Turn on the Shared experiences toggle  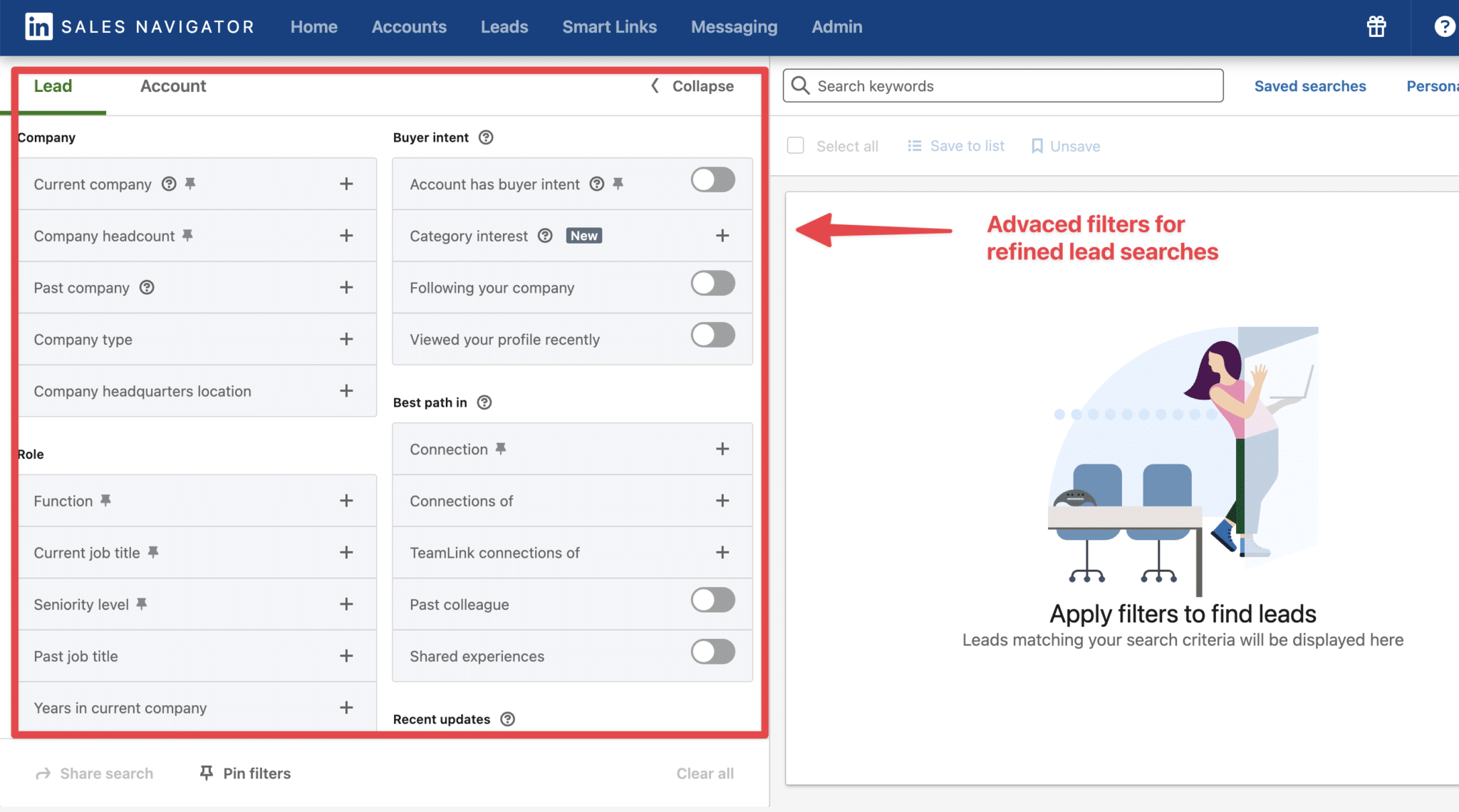pyautogui.click(x=713, y=652)
